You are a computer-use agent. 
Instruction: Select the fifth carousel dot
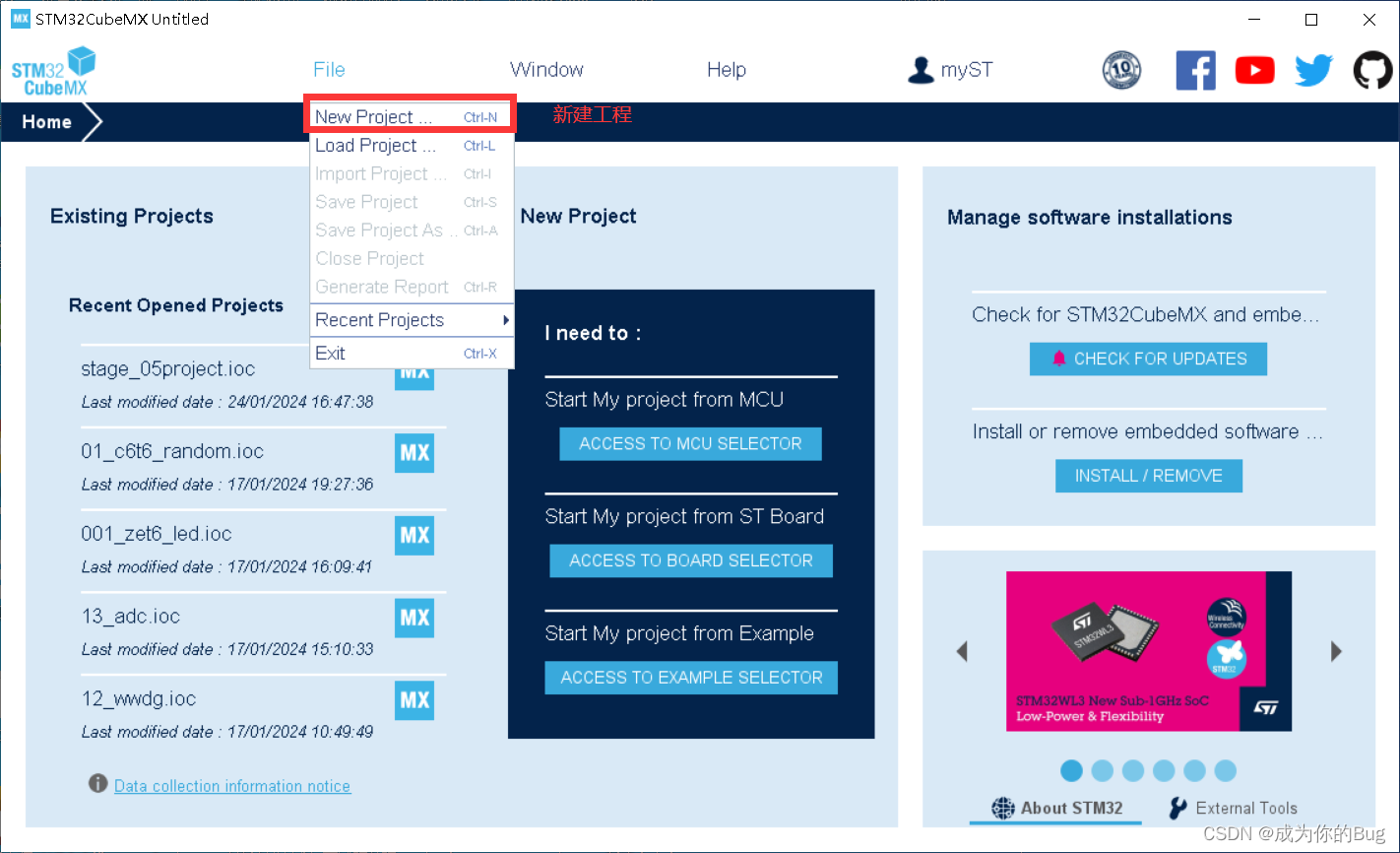1194,770
